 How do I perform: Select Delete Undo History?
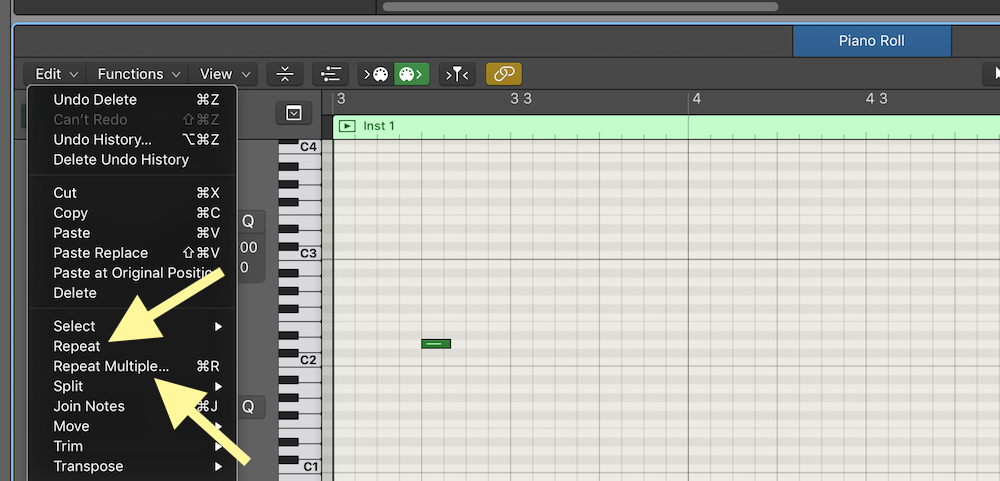click(x=132, y=159)
